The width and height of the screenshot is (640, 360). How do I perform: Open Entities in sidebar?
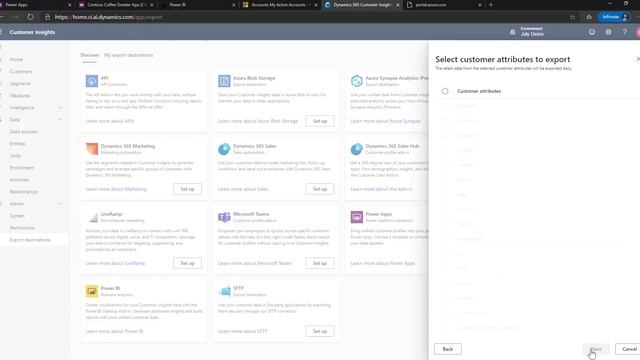[18, 144]
